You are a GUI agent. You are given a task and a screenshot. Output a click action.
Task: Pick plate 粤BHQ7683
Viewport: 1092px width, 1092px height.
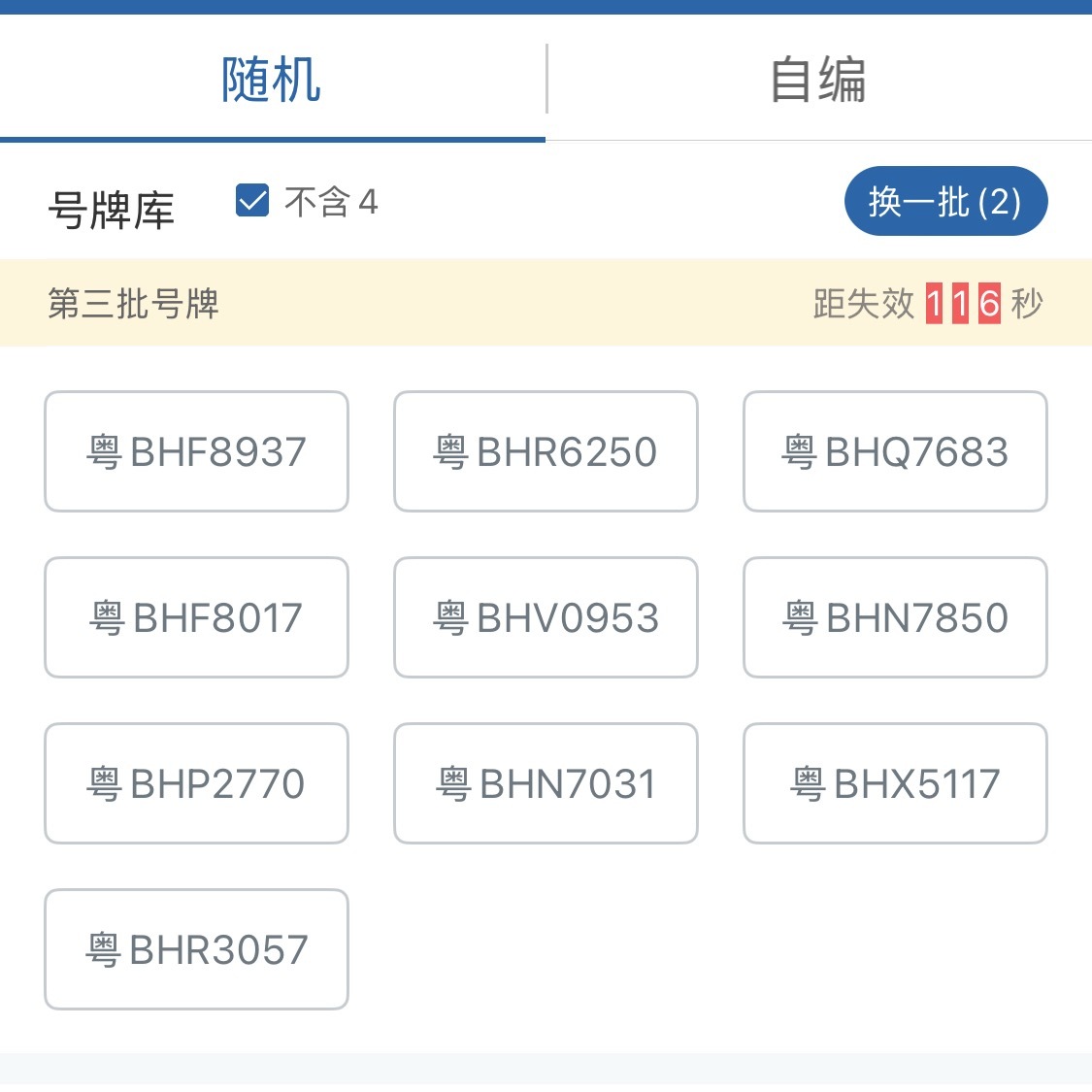[896, 451]
